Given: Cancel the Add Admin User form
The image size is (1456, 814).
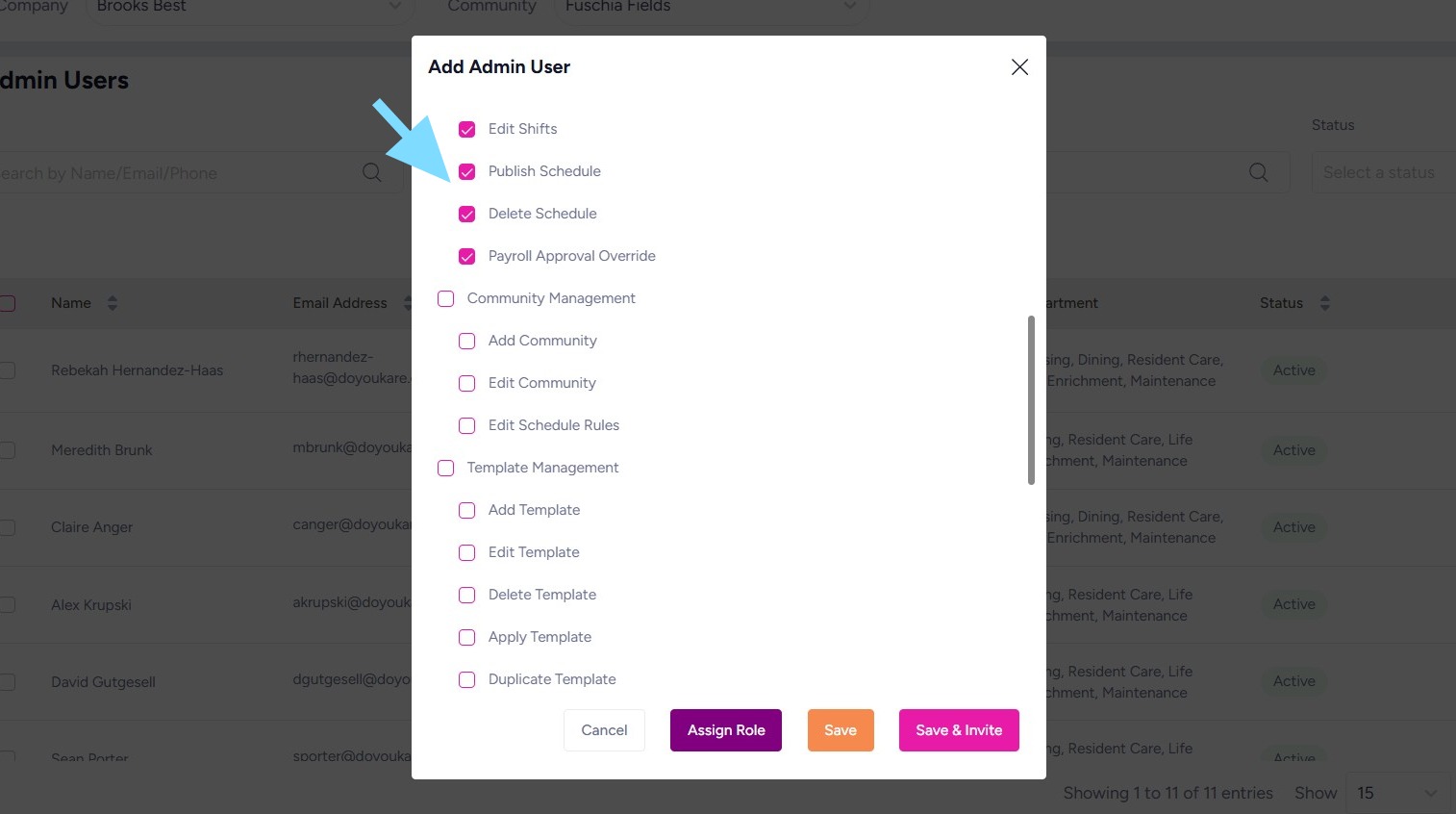Looking at the screenshot, I should pos(604,730).
